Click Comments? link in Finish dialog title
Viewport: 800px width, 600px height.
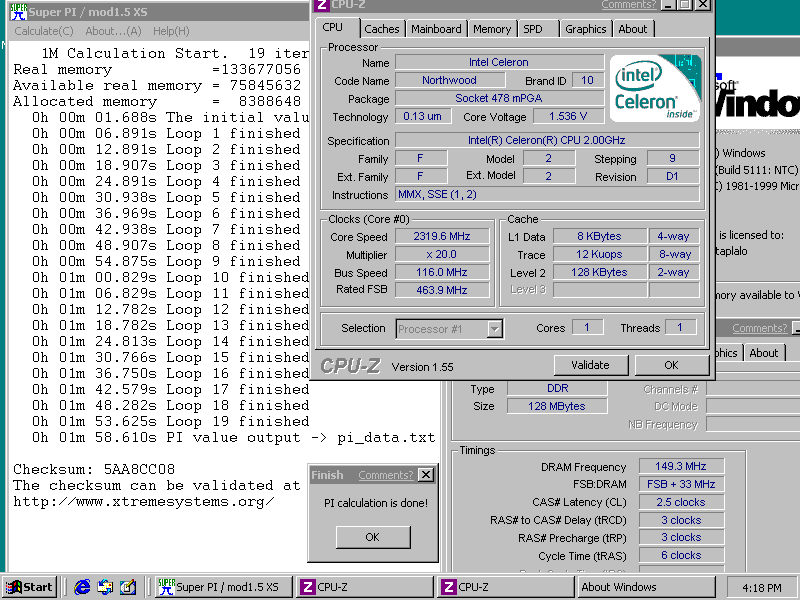point(386,475)
